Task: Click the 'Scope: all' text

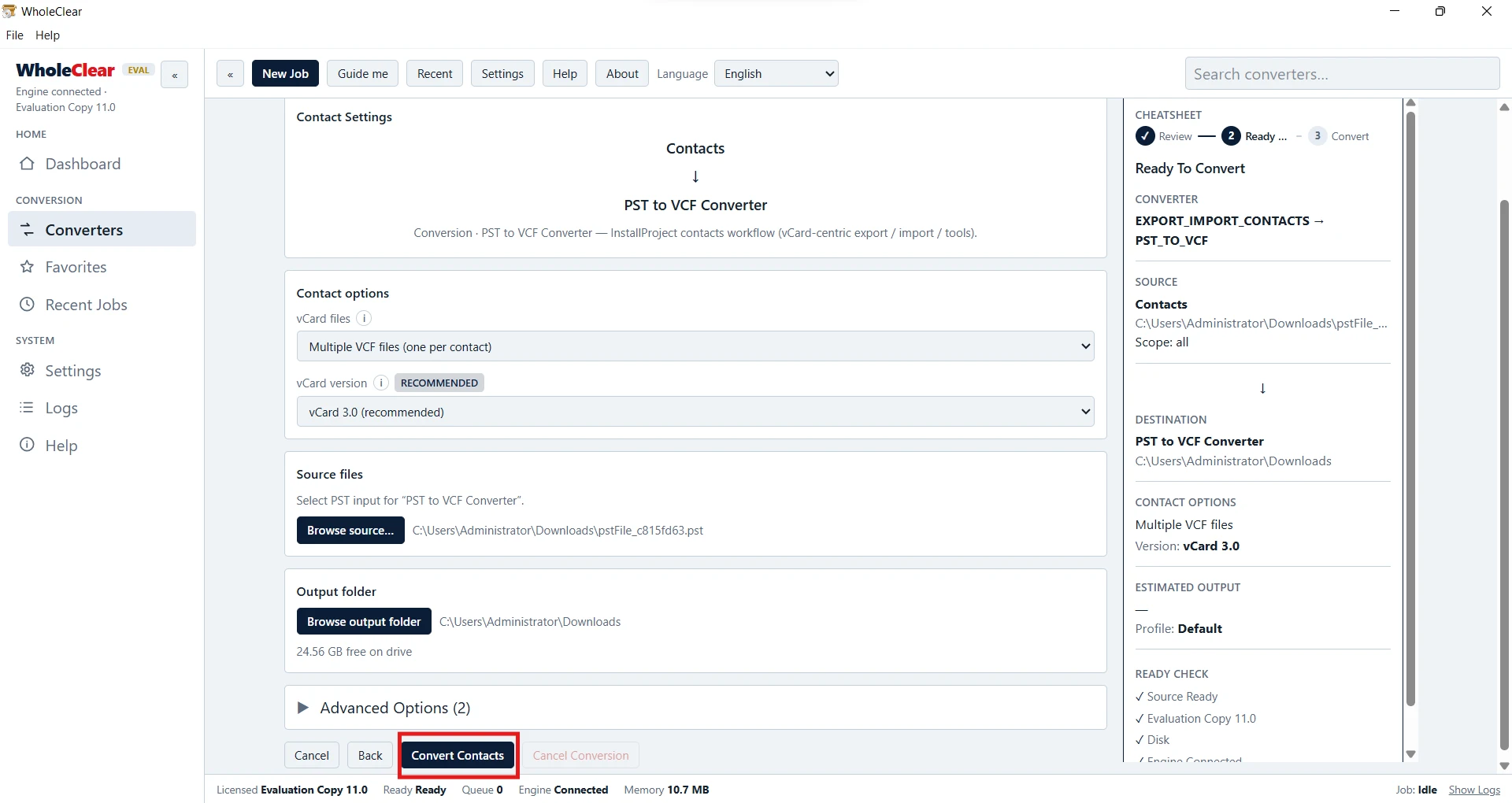Action: [x=1162, y=342]
